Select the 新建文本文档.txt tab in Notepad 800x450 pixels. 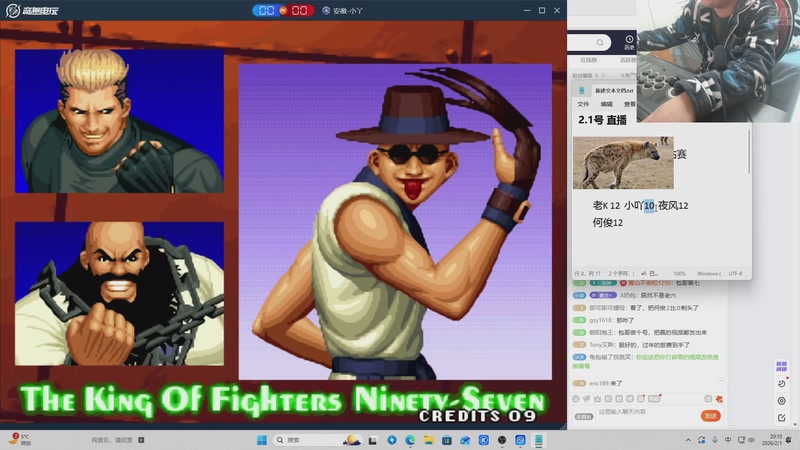pyautogui.click(x=614, y=90)
